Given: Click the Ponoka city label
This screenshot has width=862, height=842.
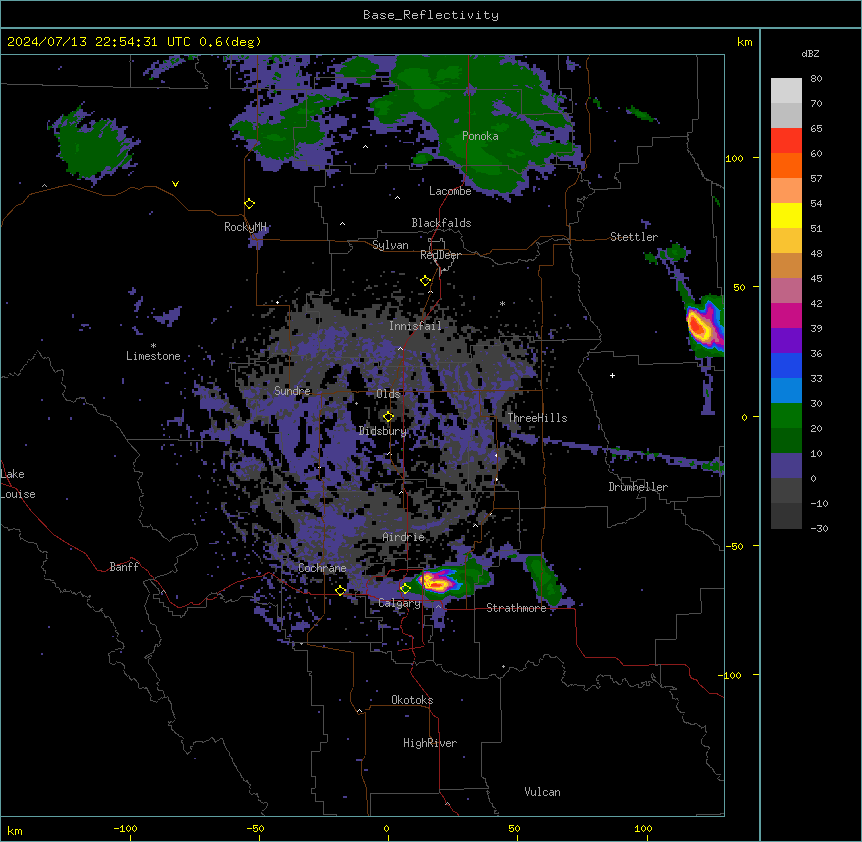Looking at the screenshot, I should [480, 136].
